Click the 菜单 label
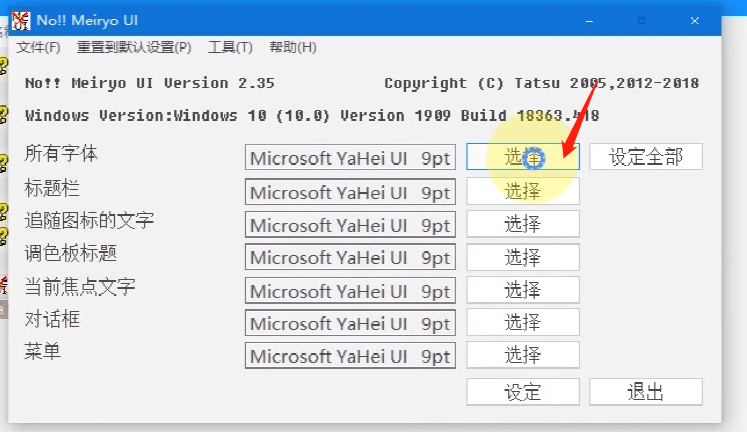This screenshot has height=432, width=747. 42,352
